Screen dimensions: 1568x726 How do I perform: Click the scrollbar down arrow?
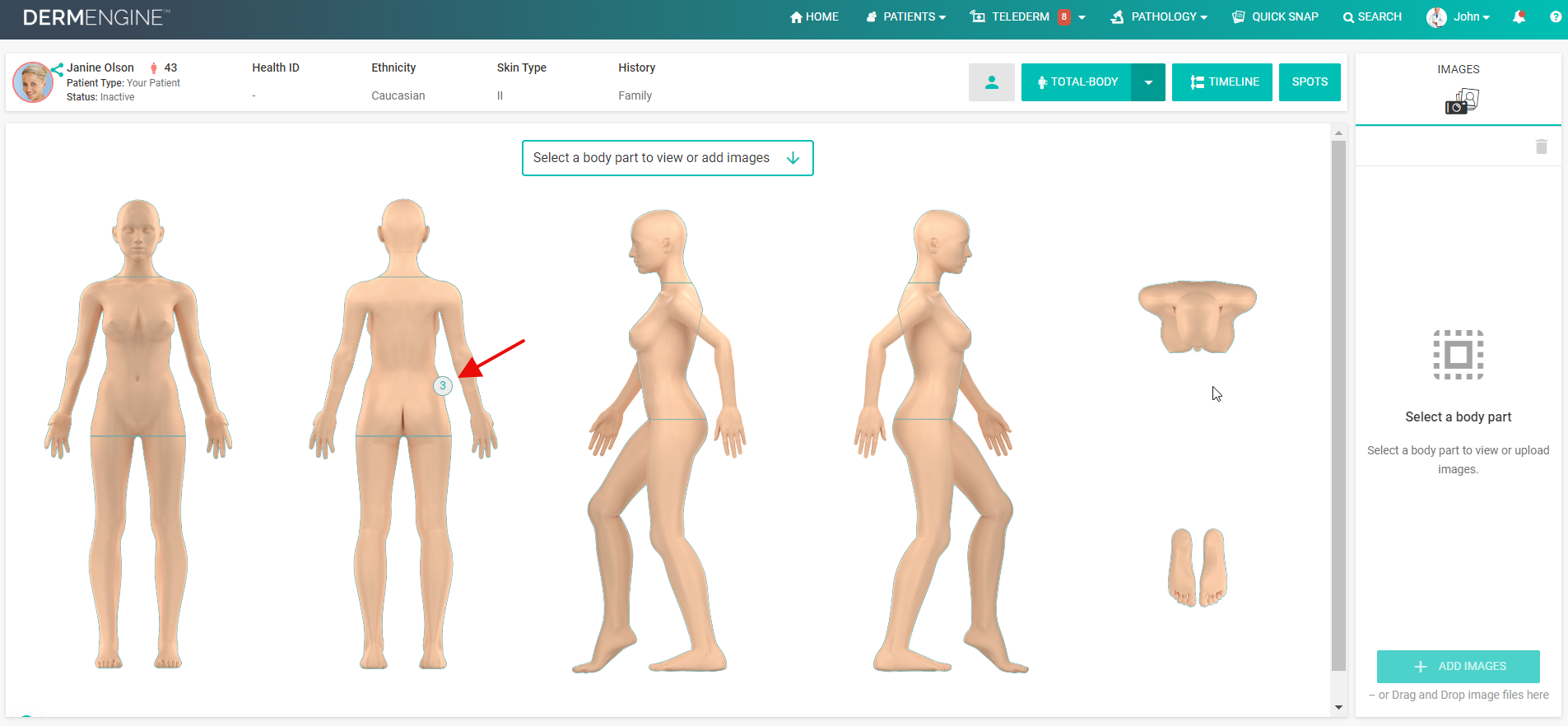(1338, 707)
